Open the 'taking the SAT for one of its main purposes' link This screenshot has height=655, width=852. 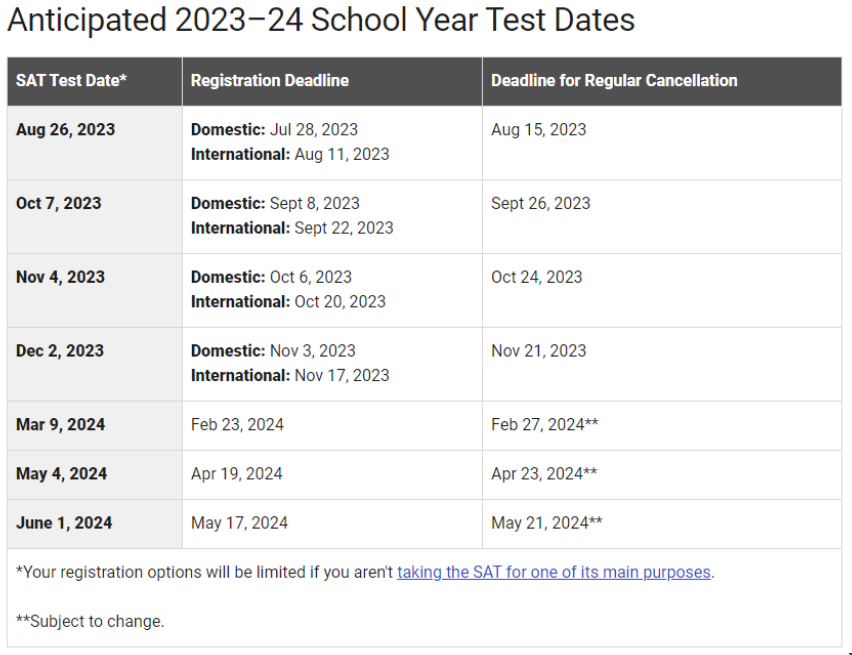pos(554,572)
